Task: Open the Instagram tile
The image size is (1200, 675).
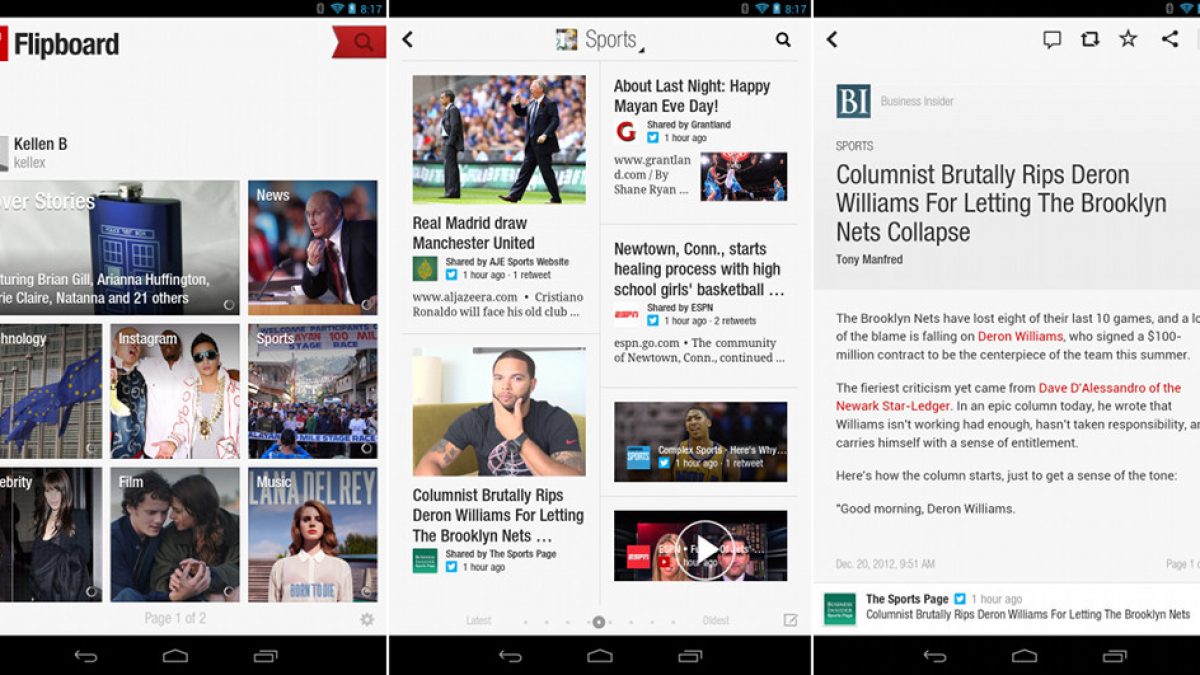Action: (x=175, y=391)
